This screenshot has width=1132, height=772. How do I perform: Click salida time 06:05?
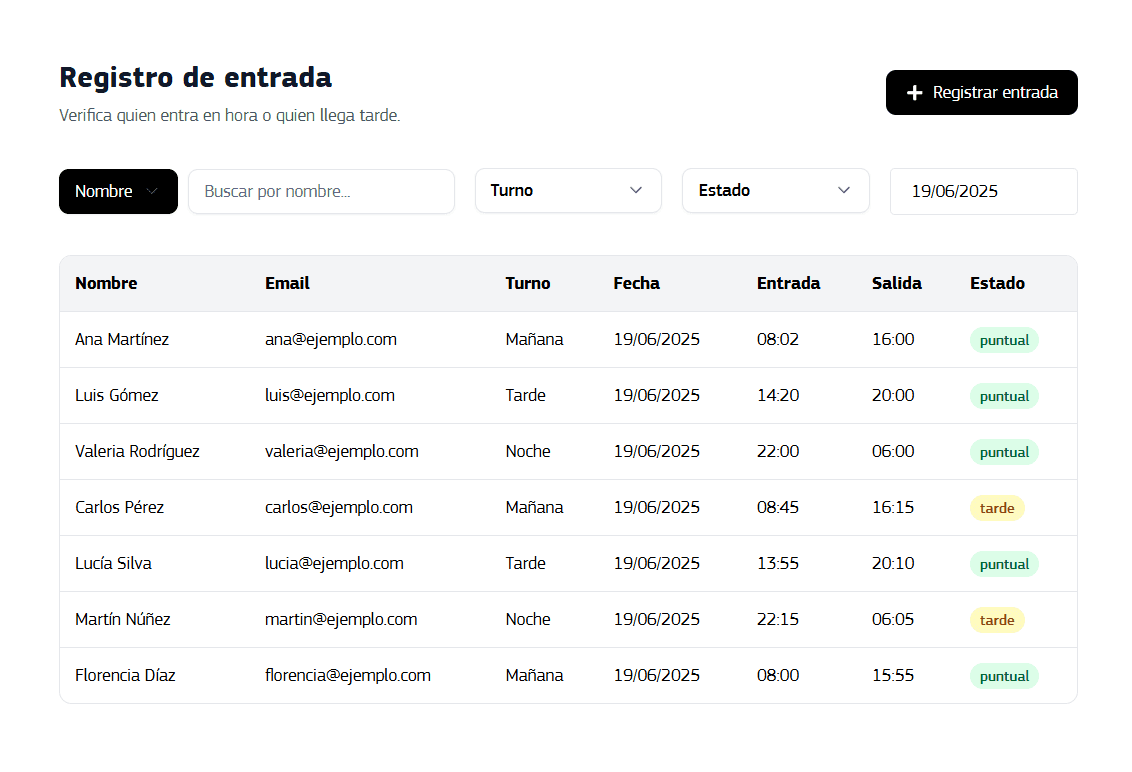(x=893, y=620)
